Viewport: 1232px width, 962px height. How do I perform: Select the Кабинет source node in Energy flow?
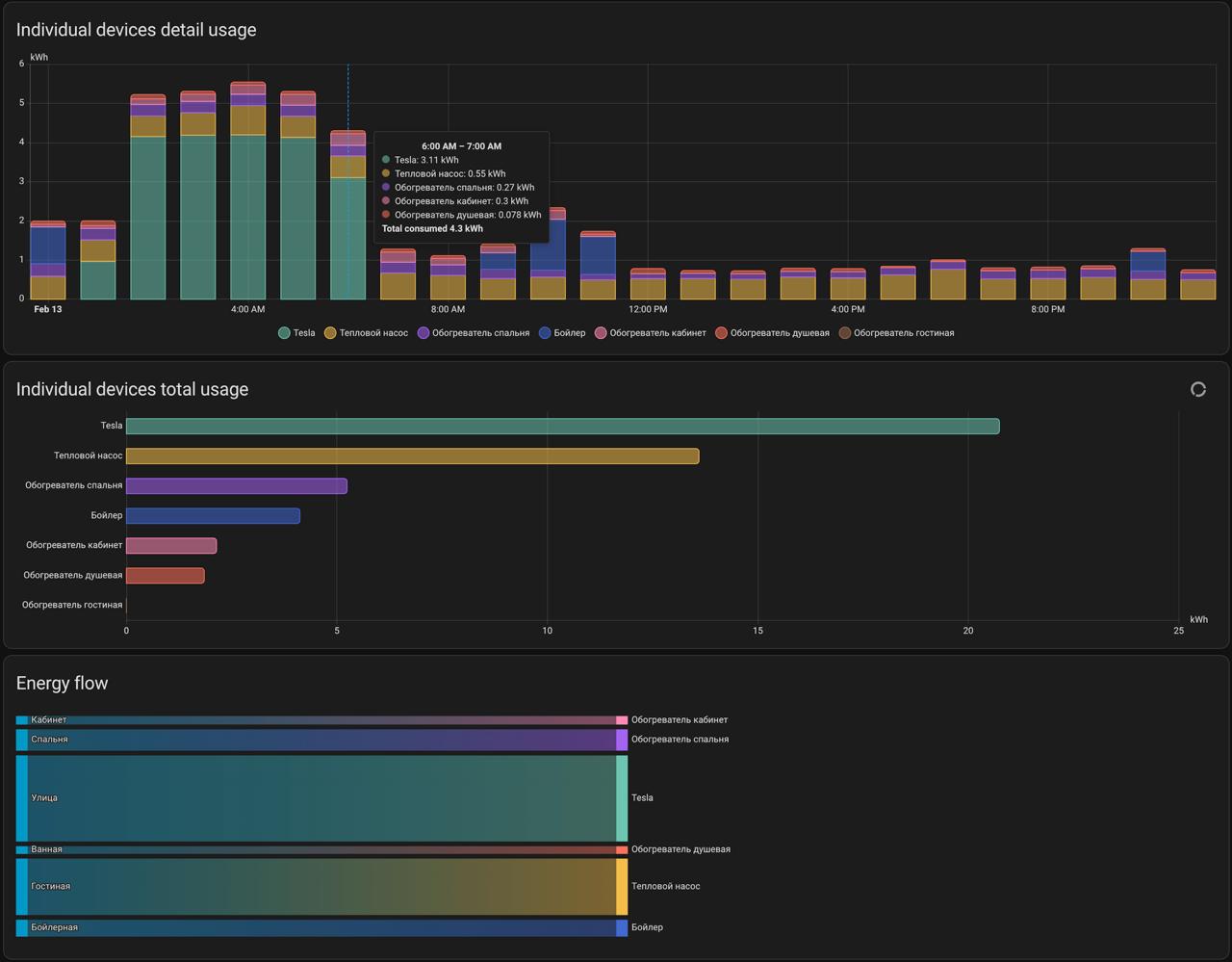21,720
